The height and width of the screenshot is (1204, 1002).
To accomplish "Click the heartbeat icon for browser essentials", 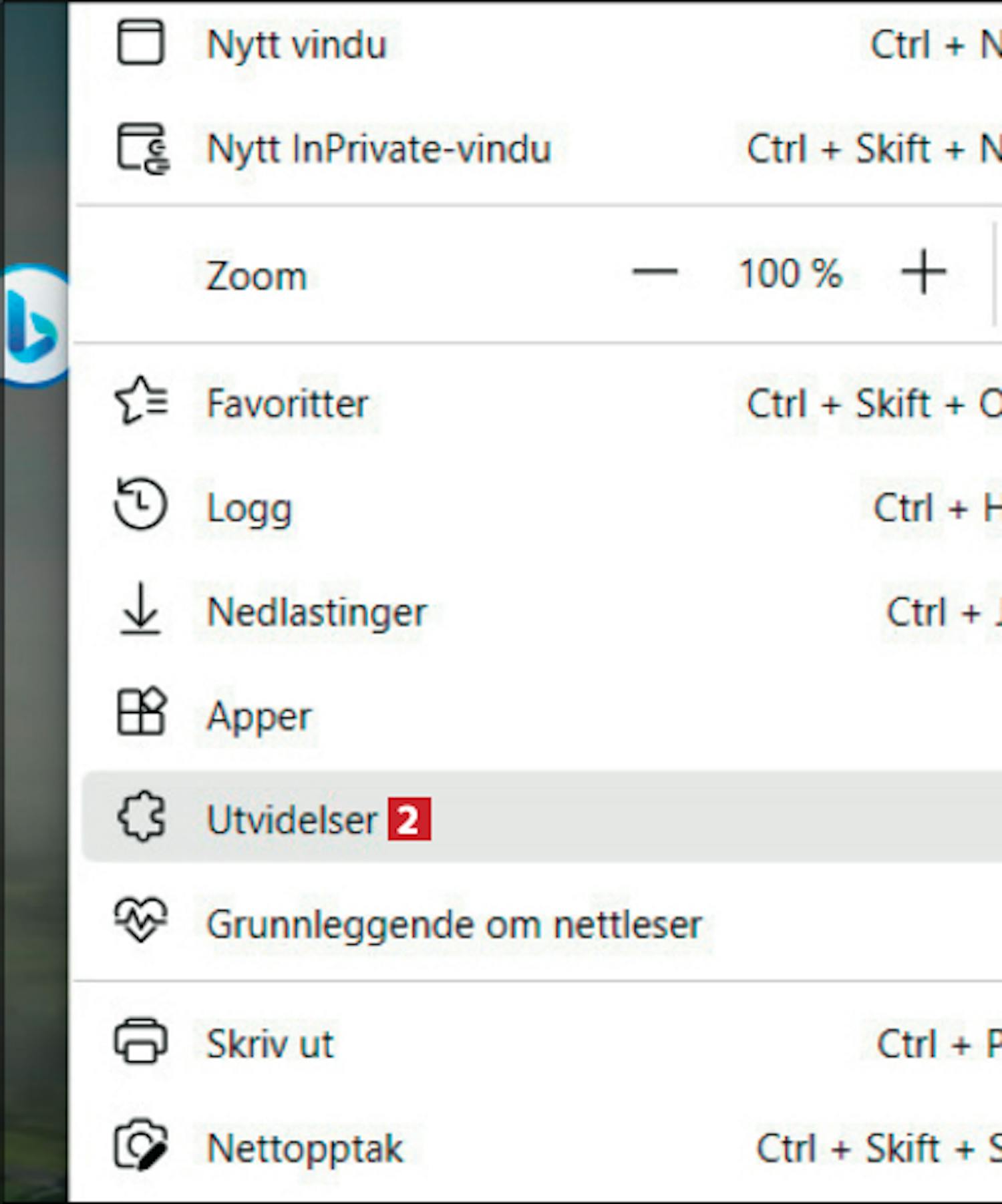I will coord(141,920).
